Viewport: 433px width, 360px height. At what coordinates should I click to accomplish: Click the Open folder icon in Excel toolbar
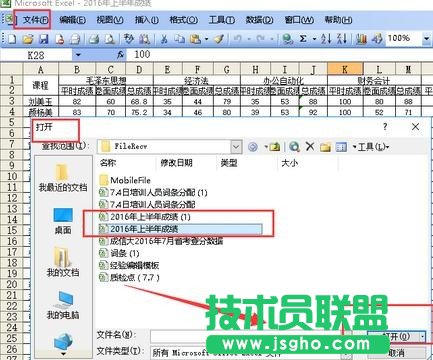(28, 39)
